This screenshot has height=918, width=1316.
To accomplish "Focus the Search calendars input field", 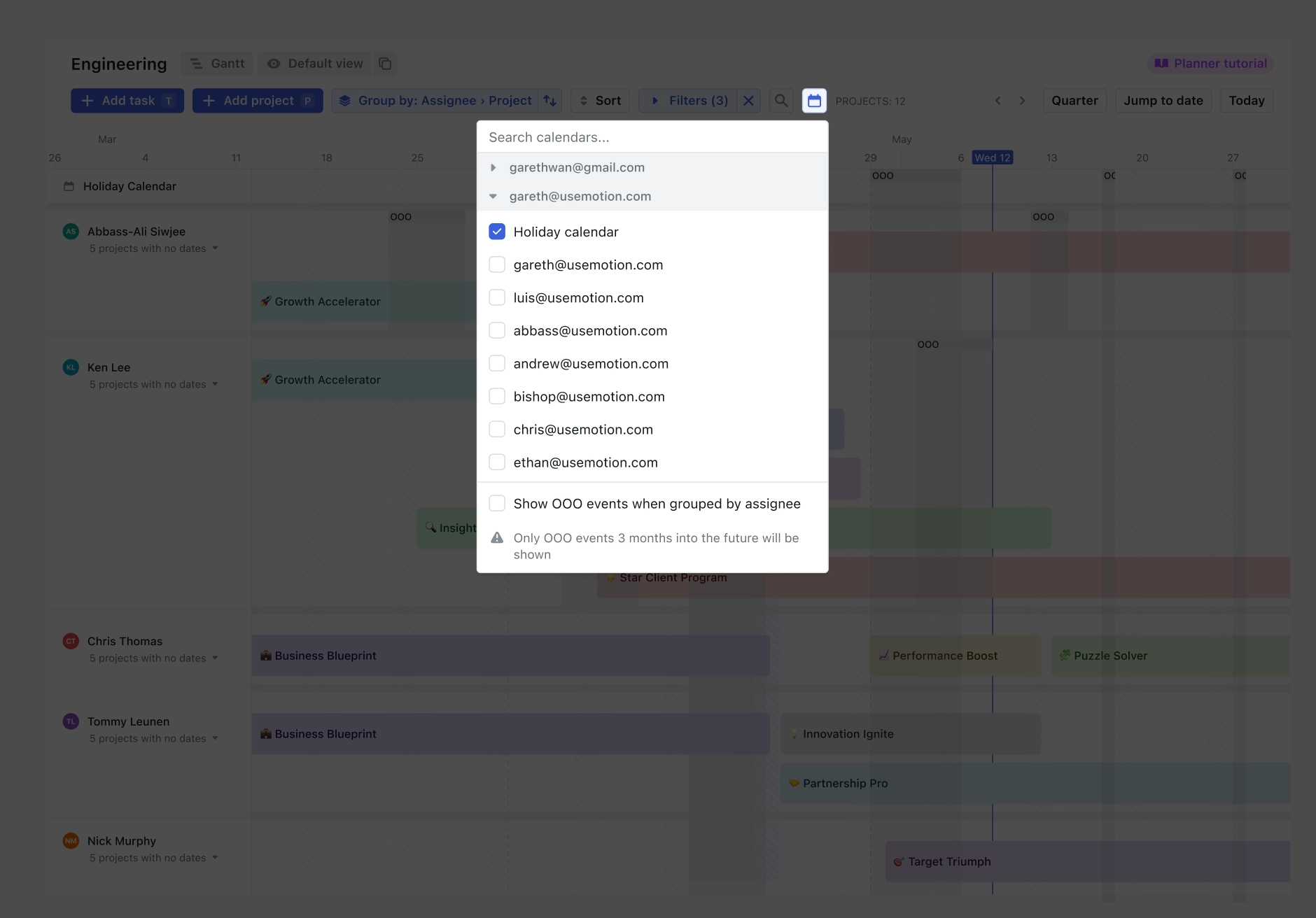I will click(651, 137).
